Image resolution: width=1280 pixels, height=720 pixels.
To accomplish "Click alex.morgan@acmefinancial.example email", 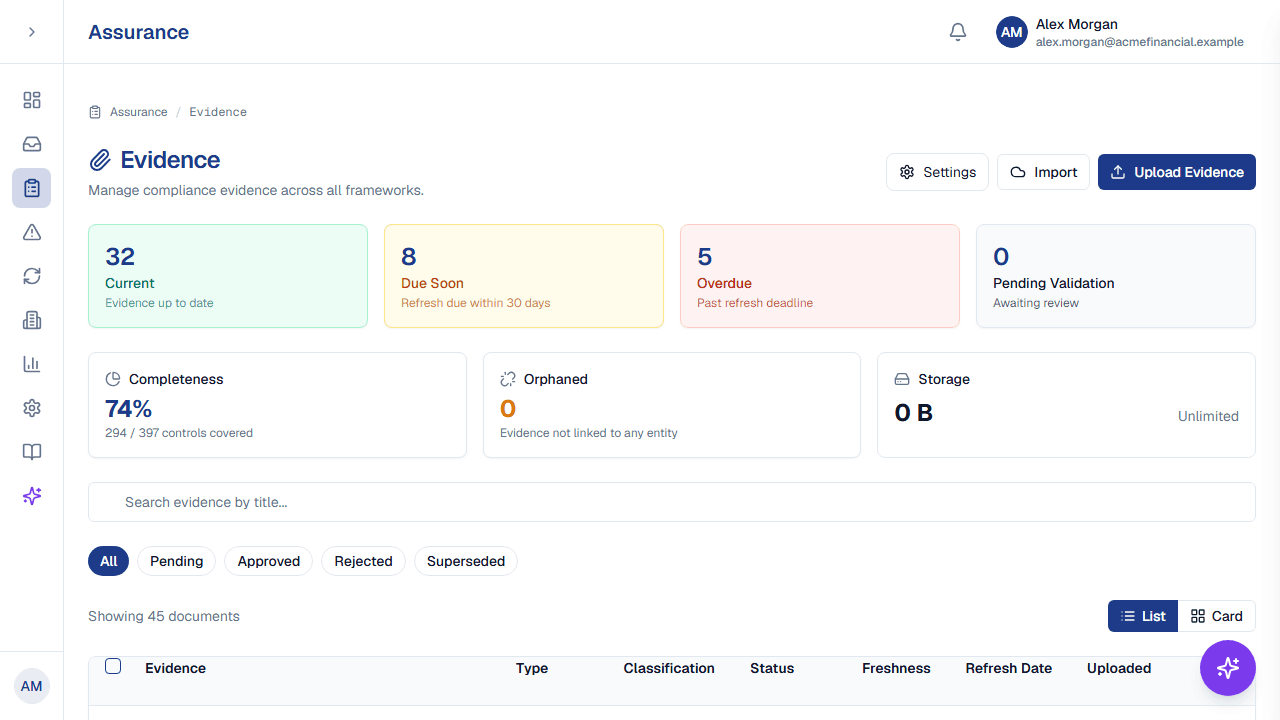I will (x=1140, y=42).
